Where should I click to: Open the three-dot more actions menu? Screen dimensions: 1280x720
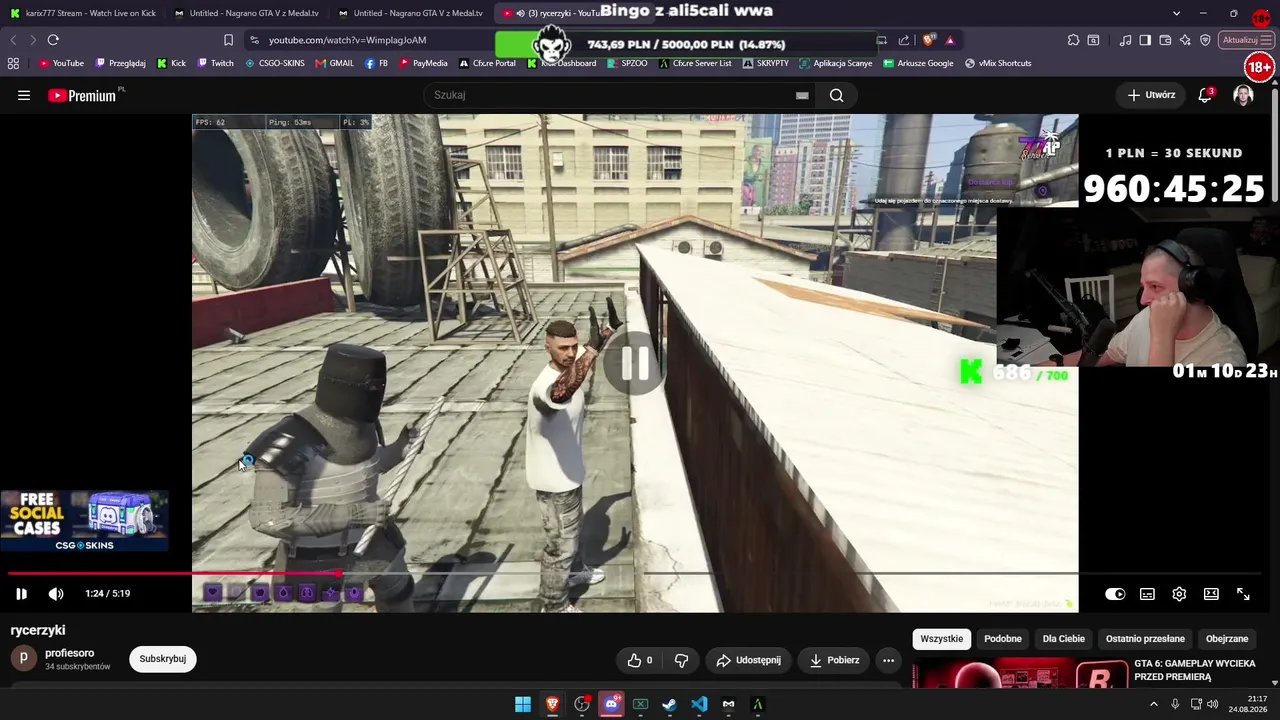(x=888, y=660)
